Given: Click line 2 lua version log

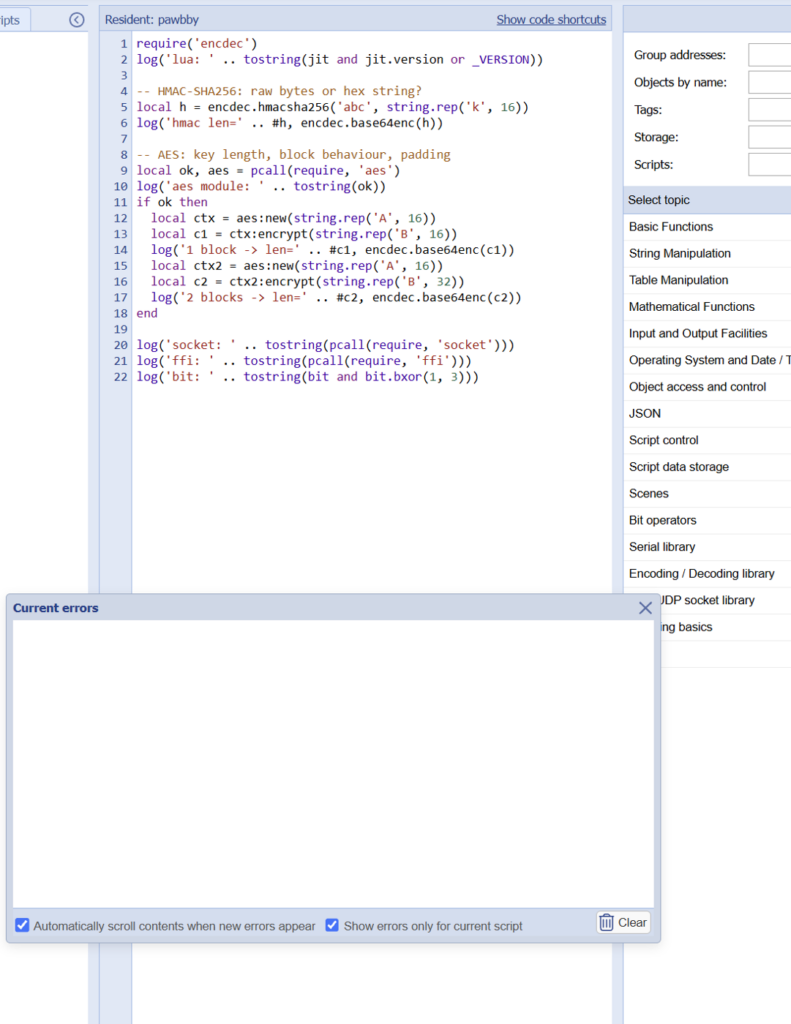Looking at the screenshot, I should pos(340,59).
